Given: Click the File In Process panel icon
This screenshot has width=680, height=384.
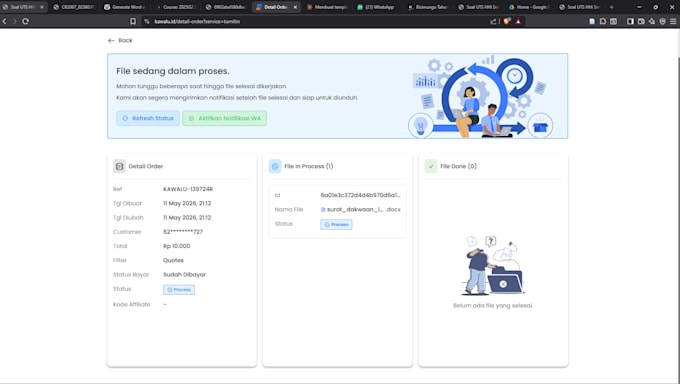Looking at the screenshot, I should (x=275, y=166).
